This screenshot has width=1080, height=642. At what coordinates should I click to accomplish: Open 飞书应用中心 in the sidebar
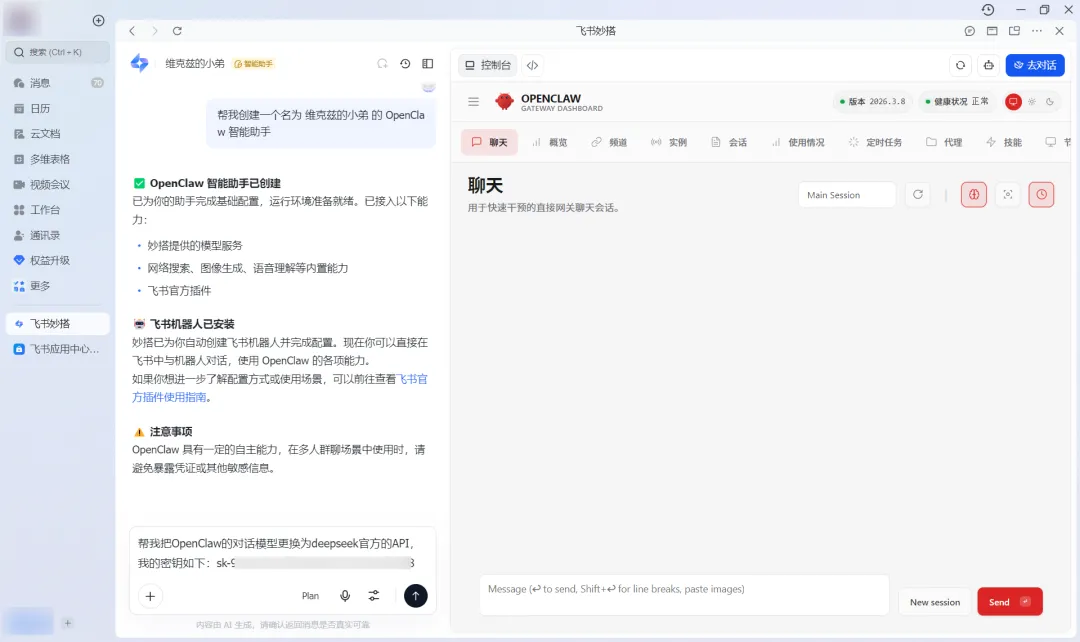coord(58,349)
